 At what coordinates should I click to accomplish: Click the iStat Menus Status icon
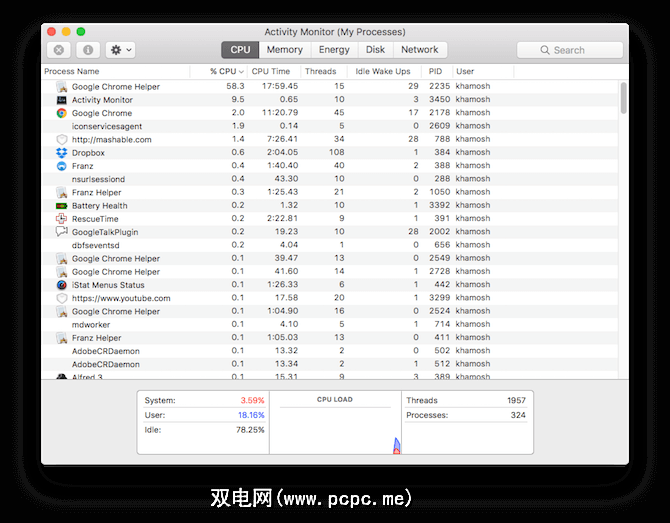62,285
